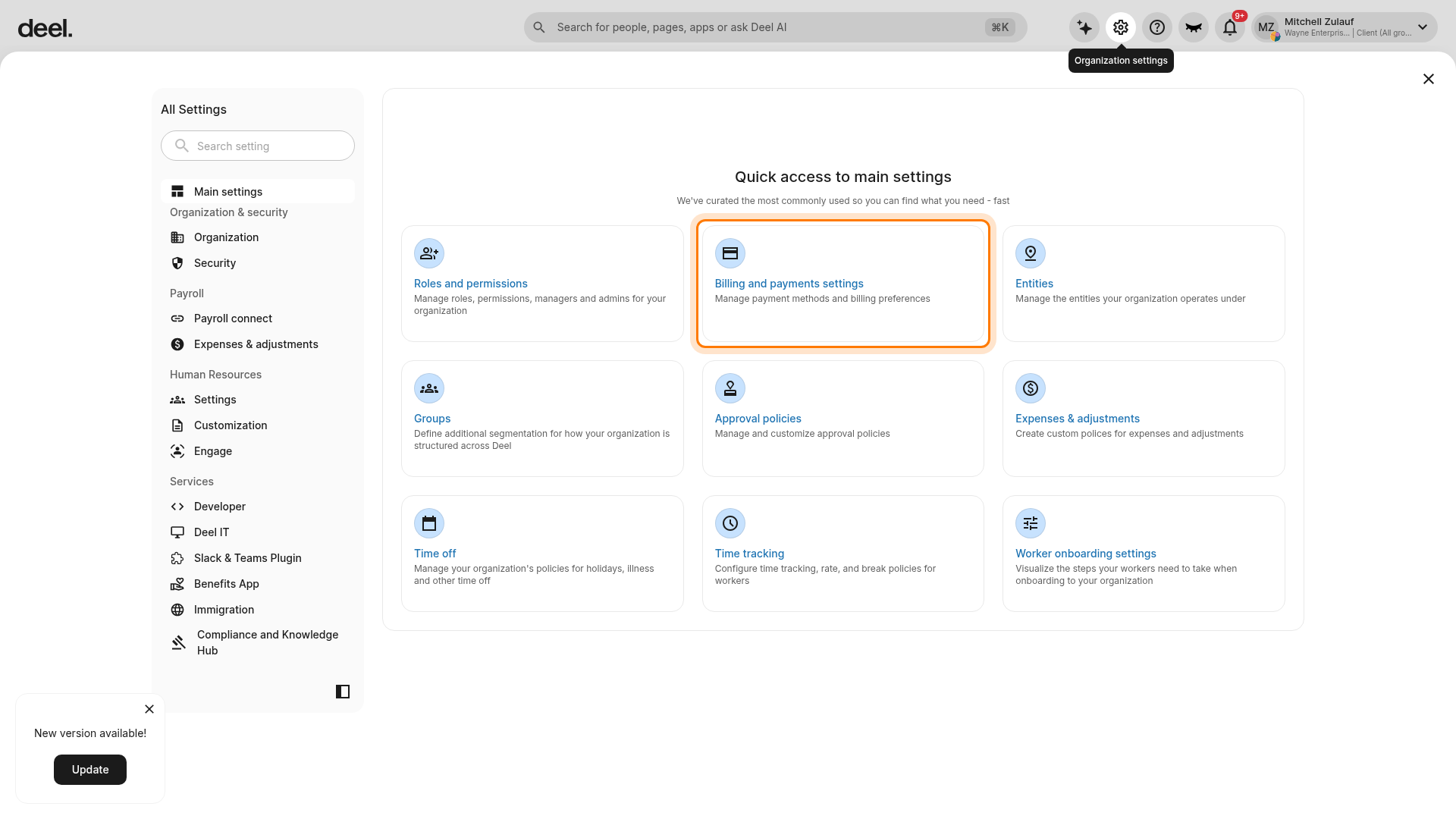
Task: Dismiss the New version available popup
Action: [149, 709]
